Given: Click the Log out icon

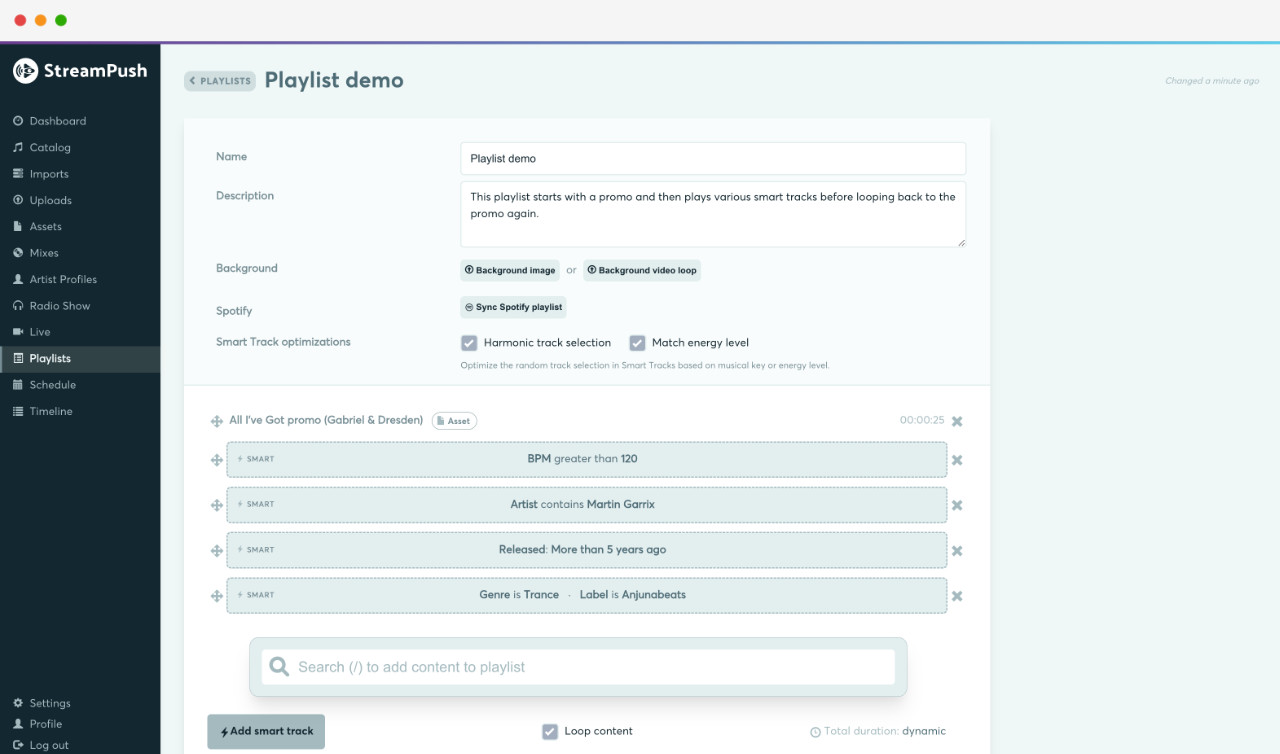Looking at the screenshot, I should click(17, 745).
